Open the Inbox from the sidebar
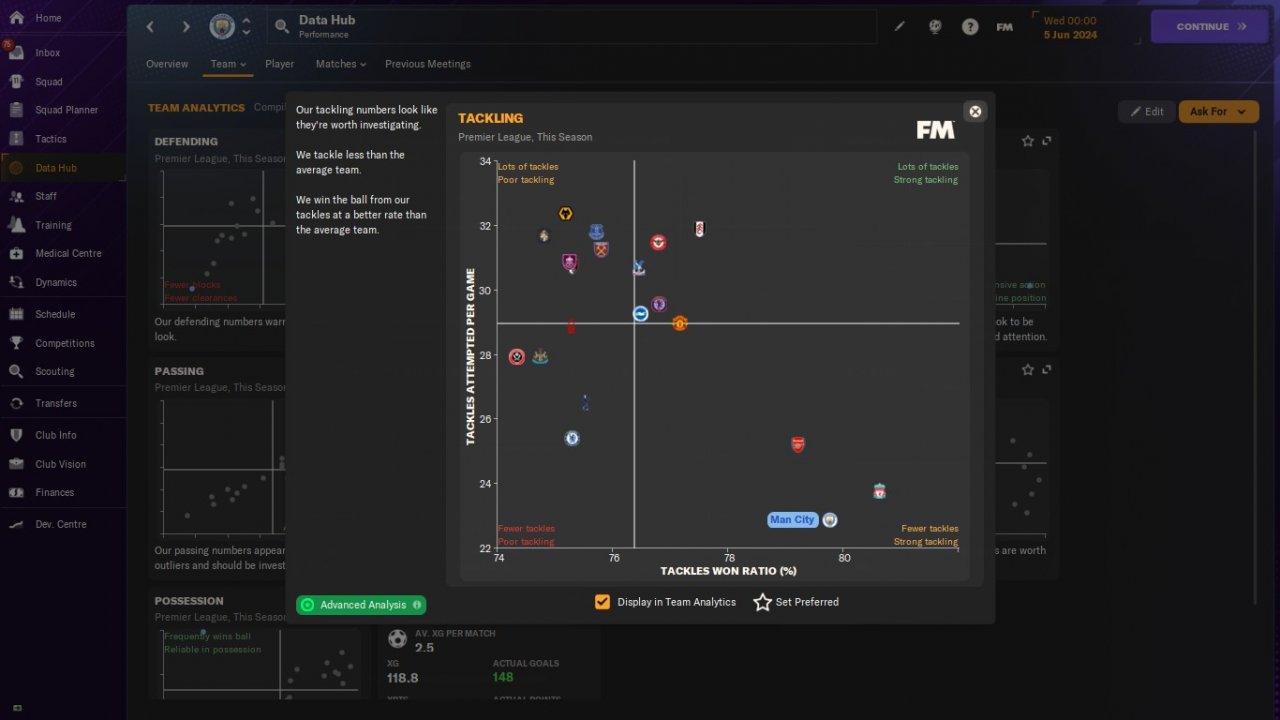1280x720 pixels. coord(48,53)
